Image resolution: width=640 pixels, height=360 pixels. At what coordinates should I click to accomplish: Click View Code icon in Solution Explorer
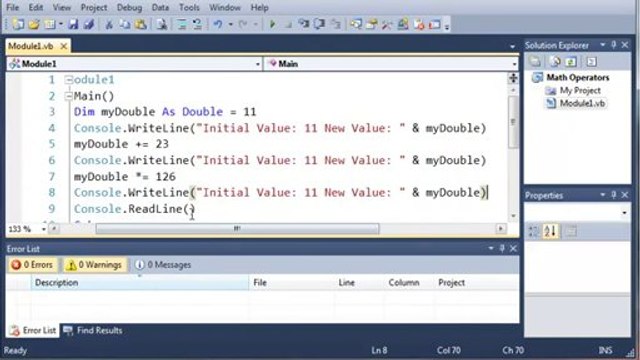[x=591, y=62]
